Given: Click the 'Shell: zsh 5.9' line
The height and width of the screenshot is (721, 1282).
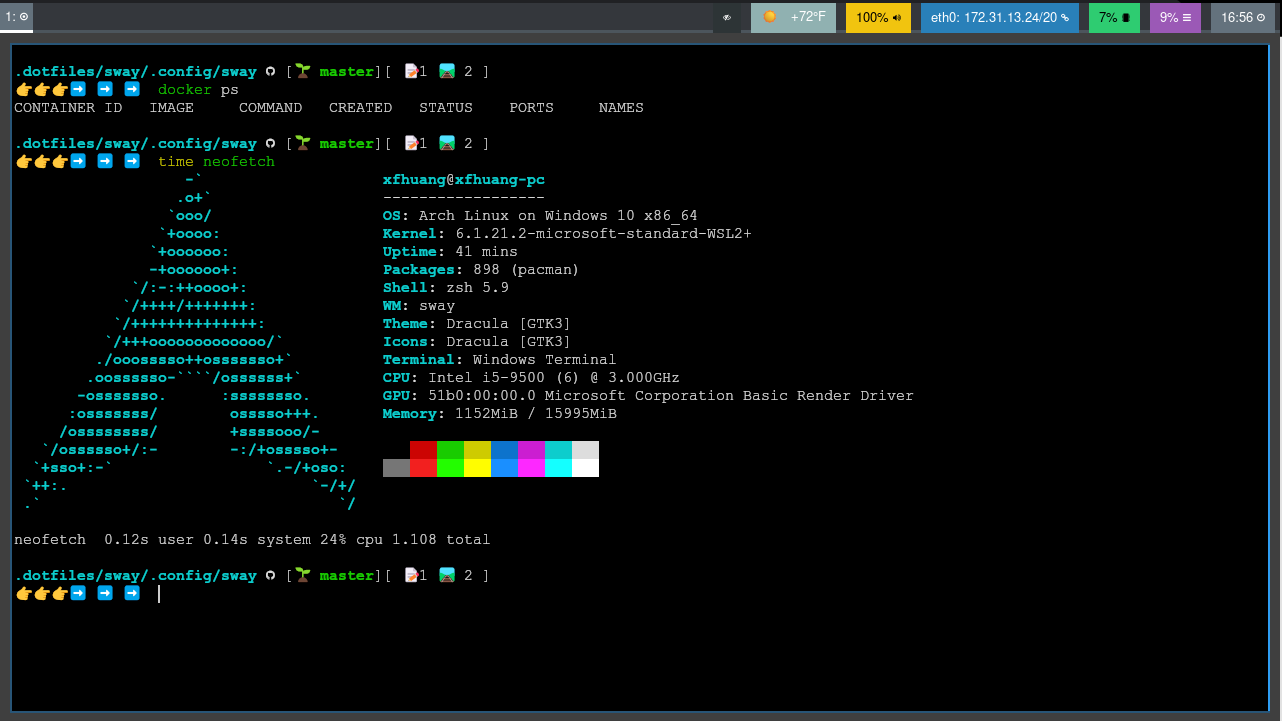Looking at the screenshot, I should (446, 288).
